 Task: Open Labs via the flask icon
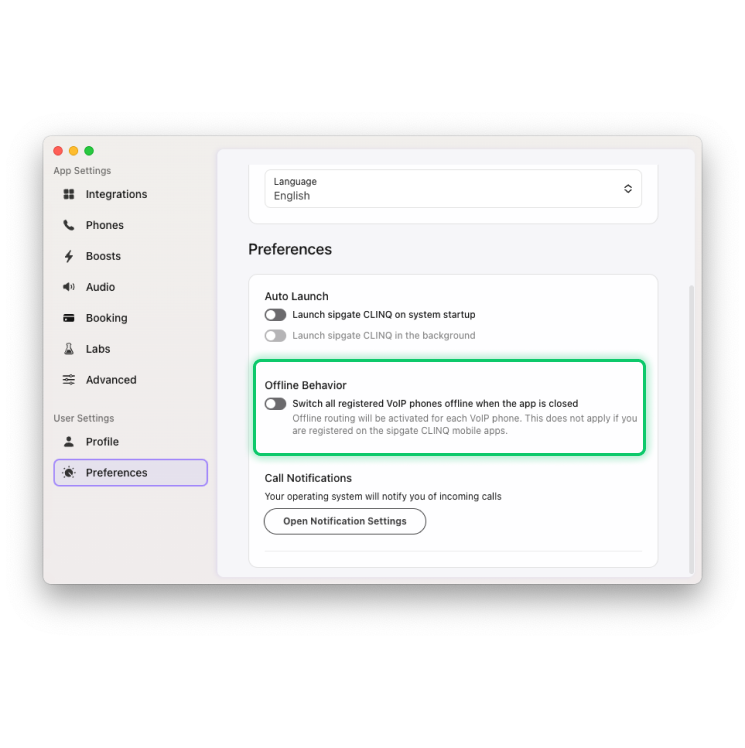[69, 349]
